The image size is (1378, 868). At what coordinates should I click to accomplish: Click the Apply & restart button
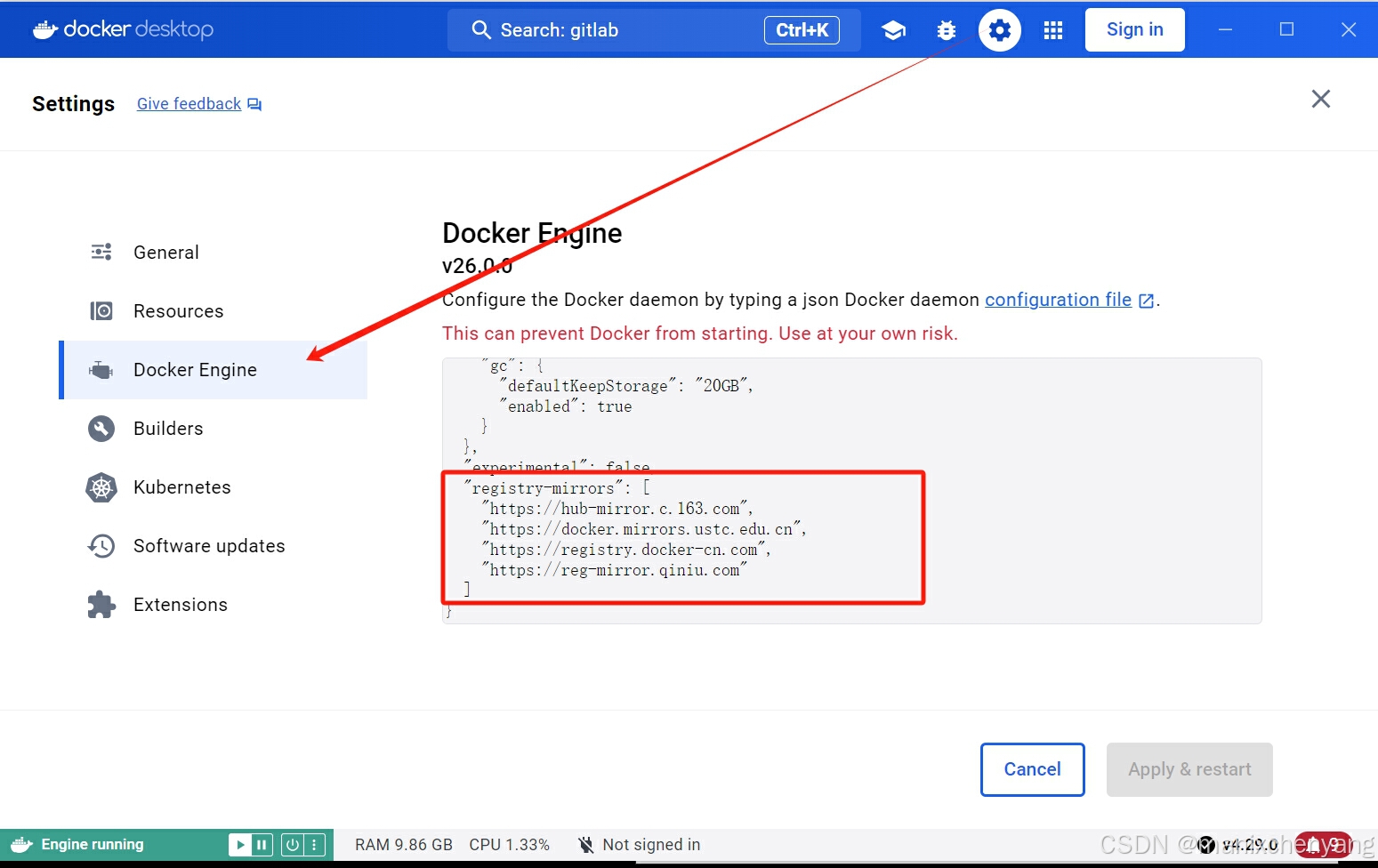[1189, 769]
